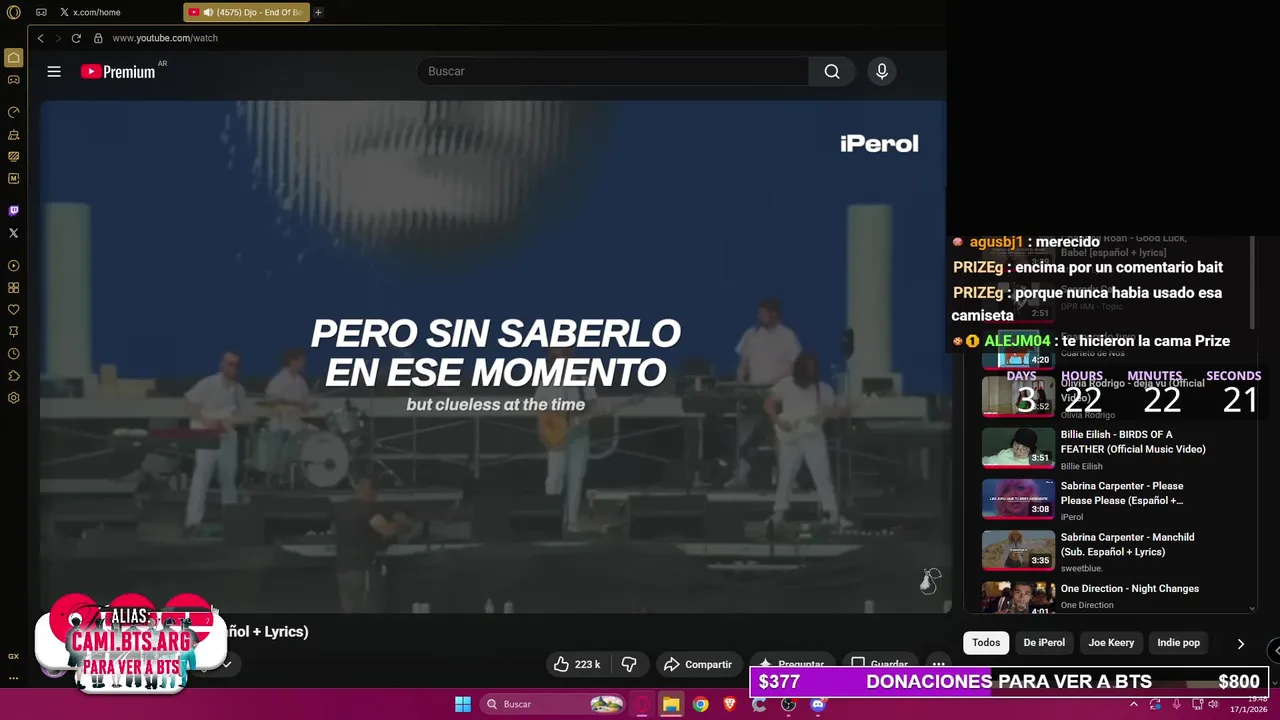Go back with the browser back arrow
This screenshot has width=1280, height=720.
click(40, 38)
